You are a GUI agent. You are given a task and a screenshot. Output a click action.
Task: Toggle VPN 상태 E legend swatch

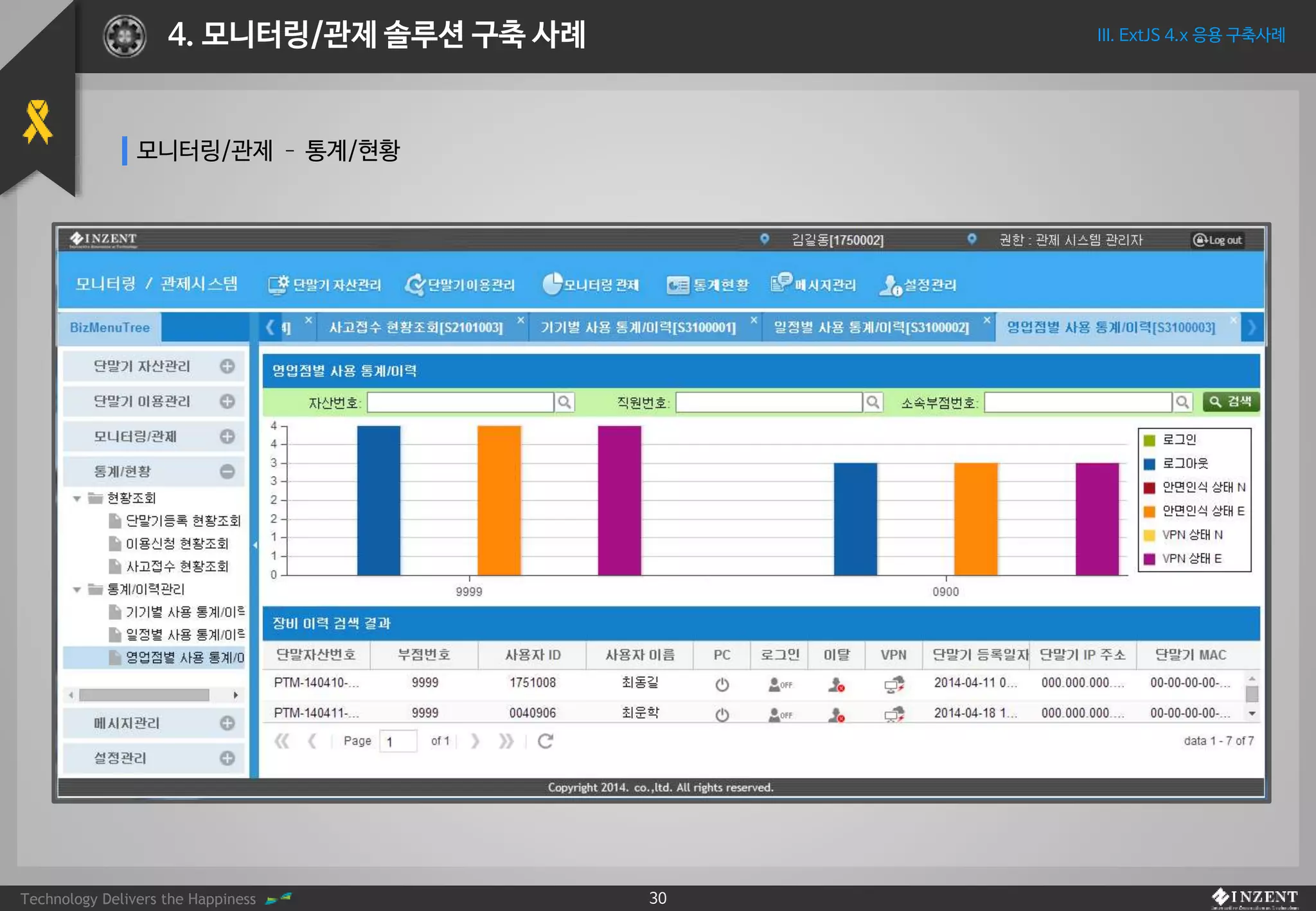click(1150, 559)
